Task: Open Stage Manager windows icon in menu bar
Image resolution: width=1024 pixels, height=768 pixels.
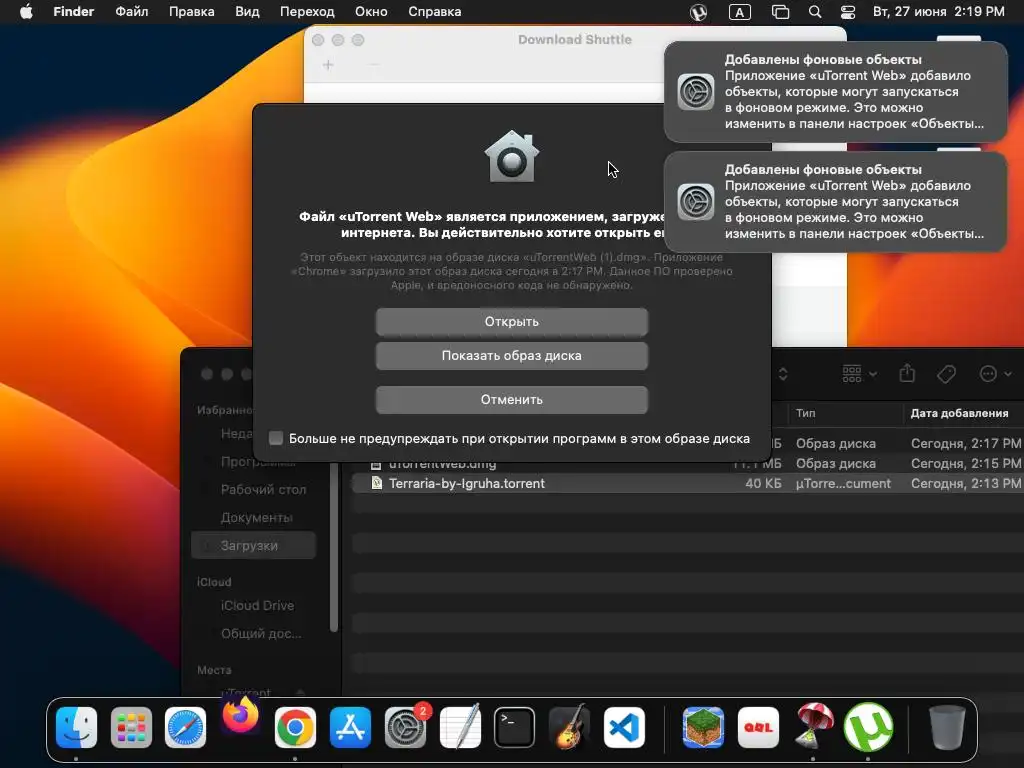Action: pos(780,12)
